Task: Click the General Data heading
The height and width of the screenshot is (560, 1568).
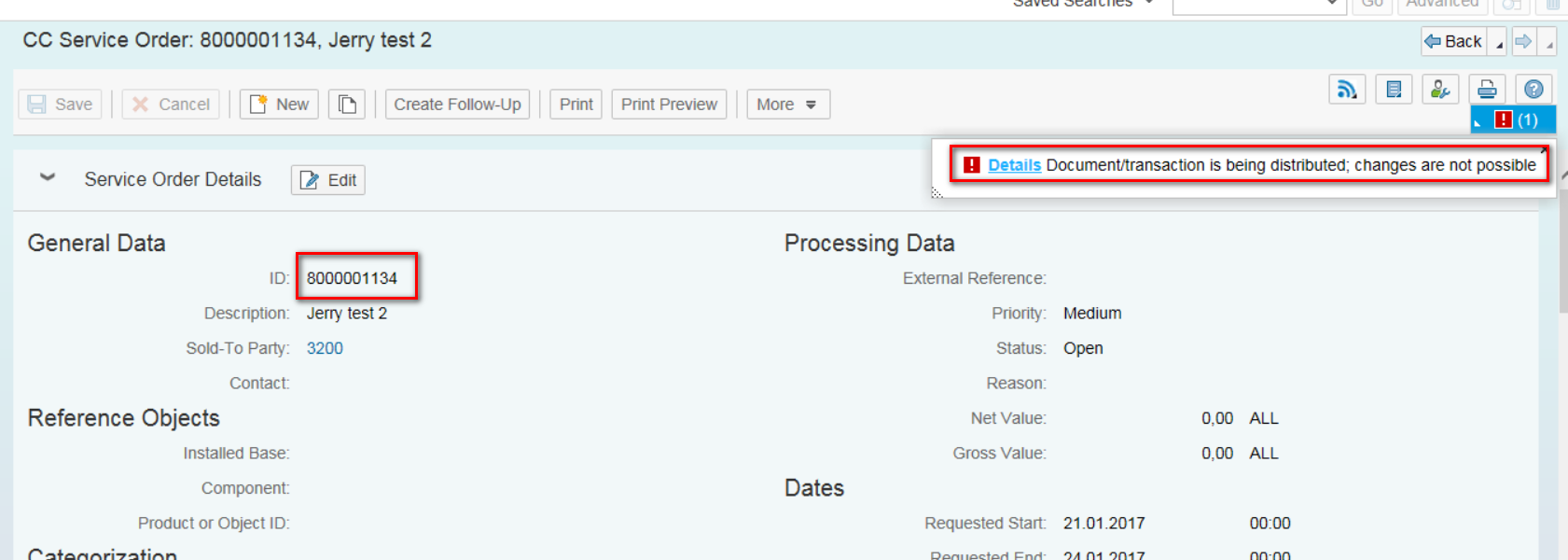Action: [x=96, y=243]
